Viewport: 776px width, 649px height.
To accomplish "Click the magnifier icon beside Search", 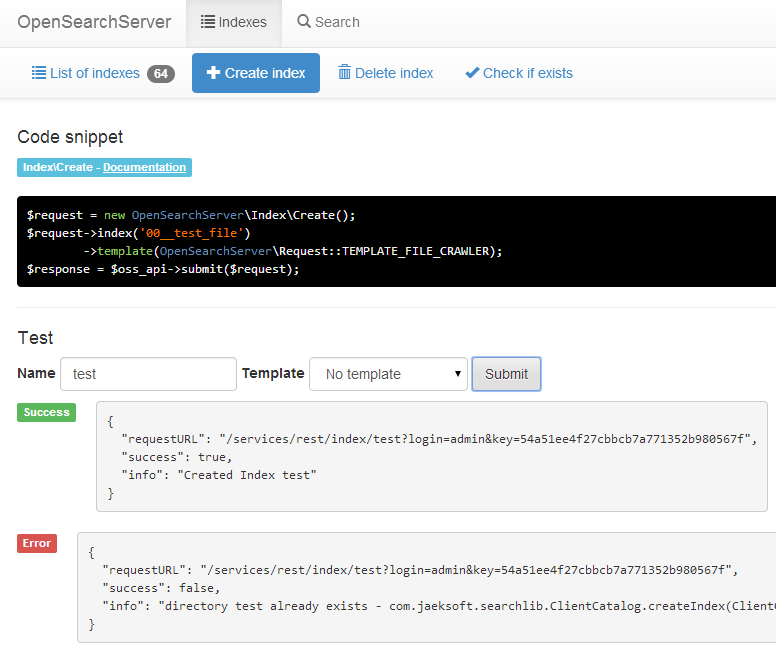I will click(x=303, y=21).
